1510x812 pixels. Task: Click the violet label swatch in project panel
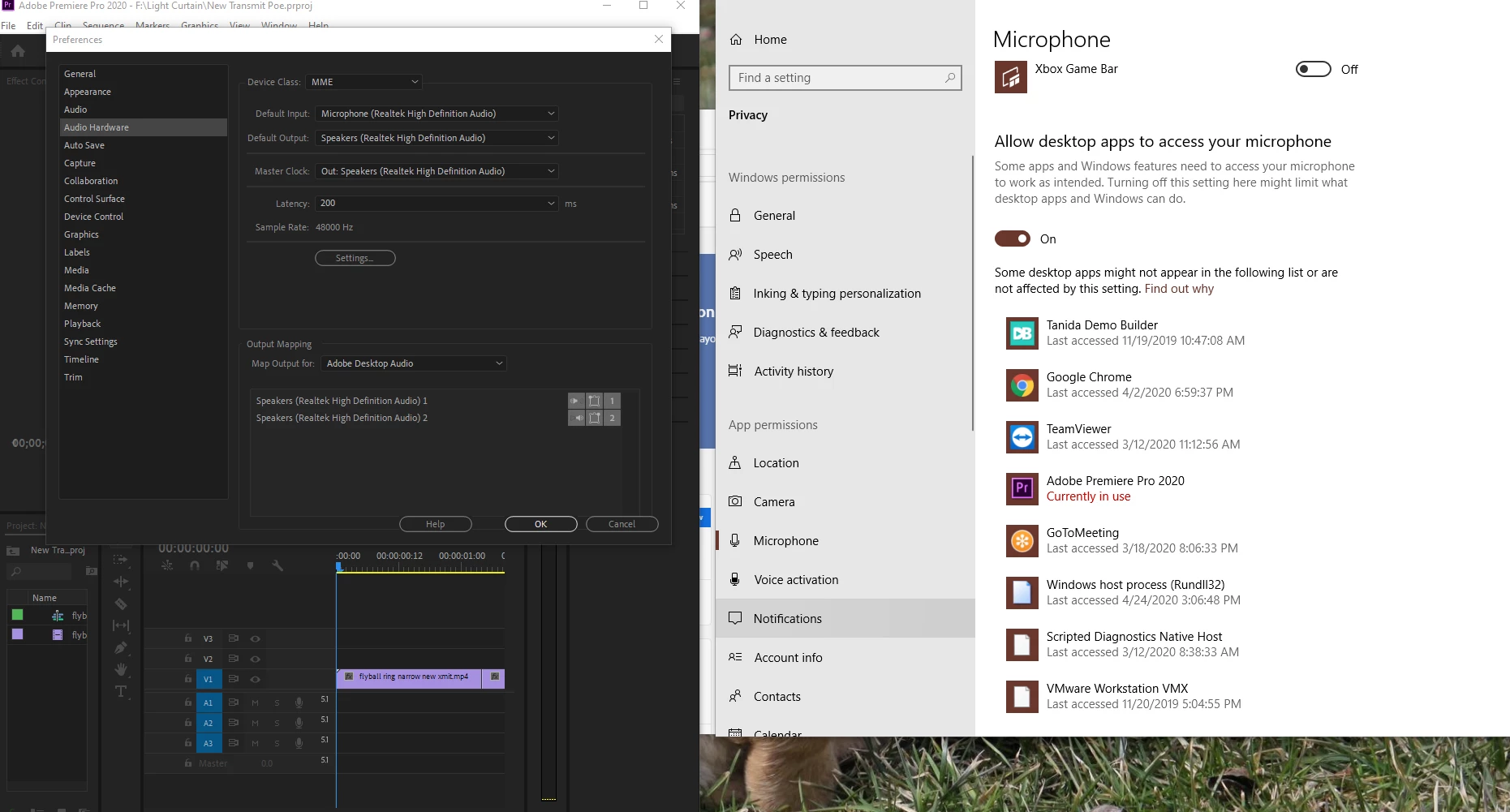click(17, 634)
